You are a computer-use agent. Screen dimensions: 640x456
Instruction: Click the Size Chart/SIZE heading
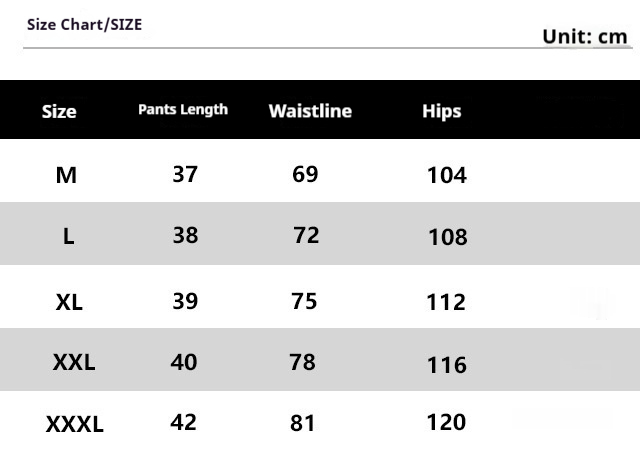(84, 24)
